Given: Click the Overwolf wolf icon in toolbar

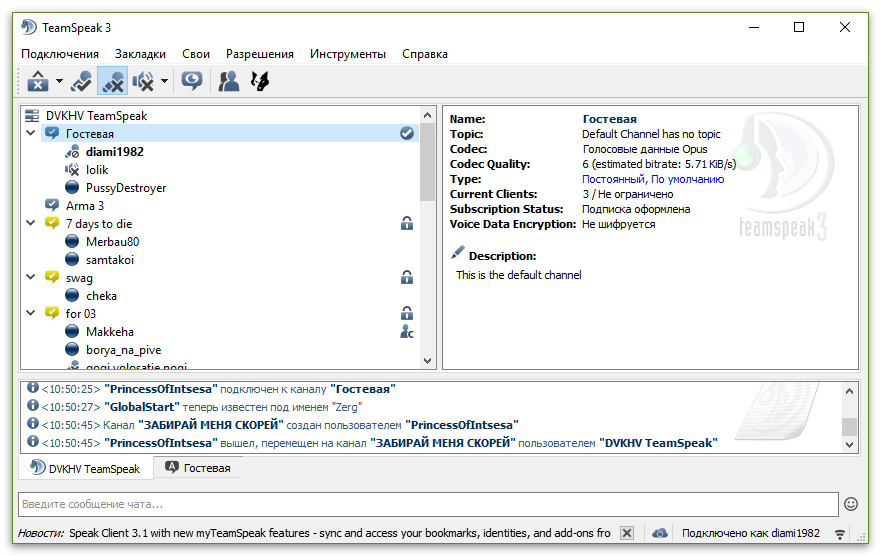Looking at the screenshot, I should pyautogui.click(x=259, y=81).
